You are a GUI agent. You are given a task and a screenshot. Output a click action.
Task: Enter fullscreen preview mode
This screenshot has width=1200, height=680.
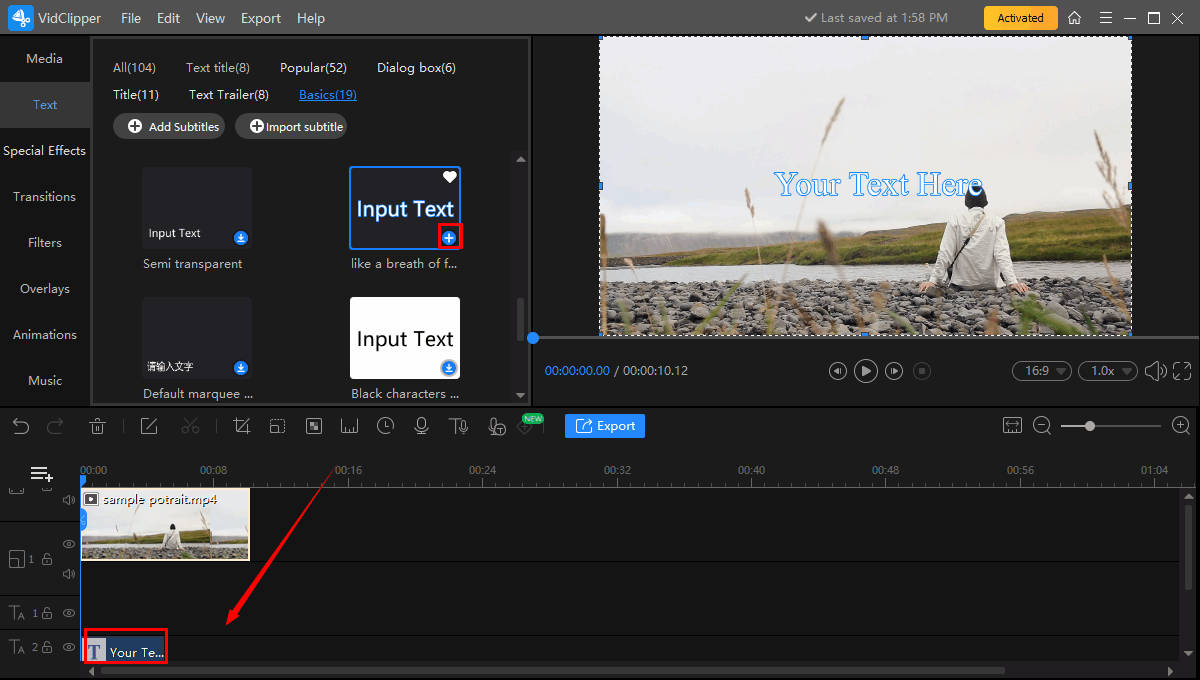tap(1182, 371)
